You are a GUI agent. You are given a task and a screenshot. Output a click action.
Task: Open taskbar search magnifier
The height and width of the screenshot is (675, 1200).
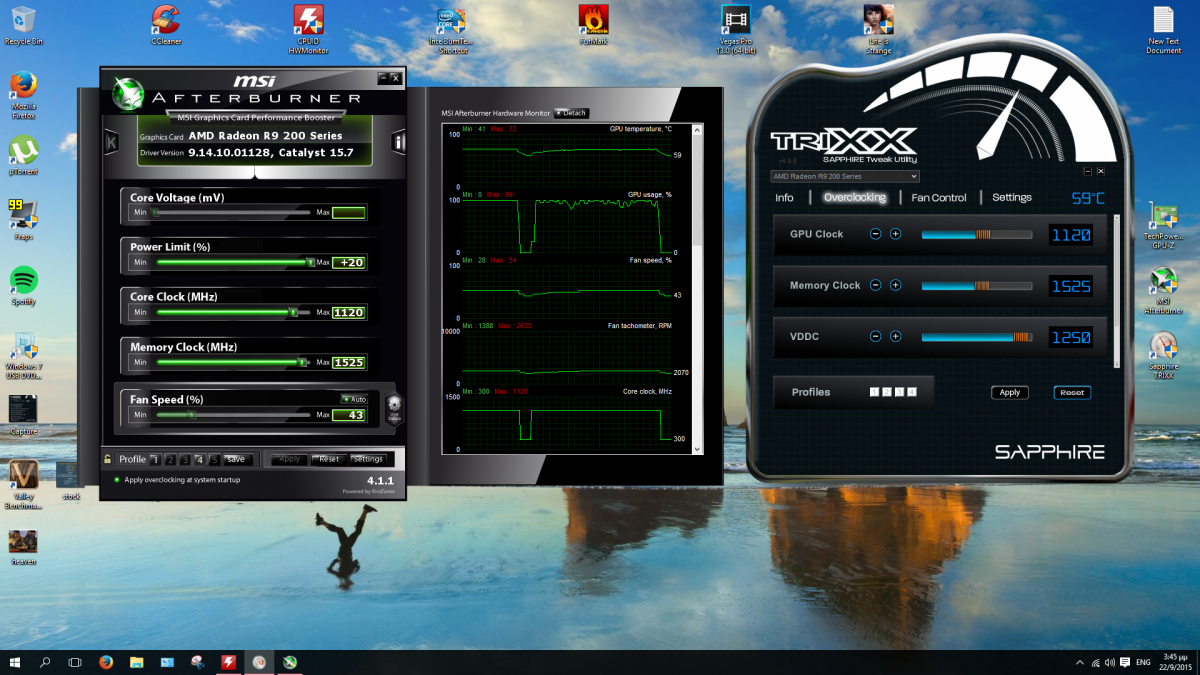coord(45,662)
